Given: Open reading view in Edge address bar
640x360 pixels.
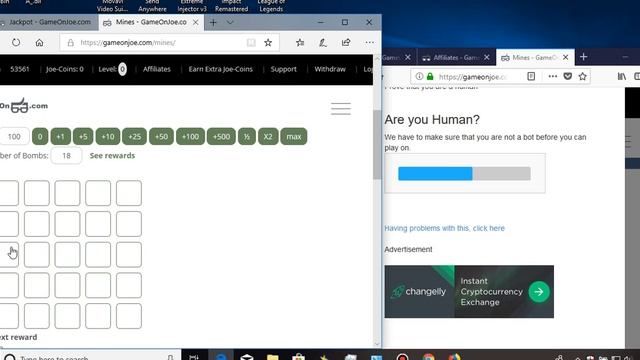Looking at the screenshot, I should [x=251, y=42].
